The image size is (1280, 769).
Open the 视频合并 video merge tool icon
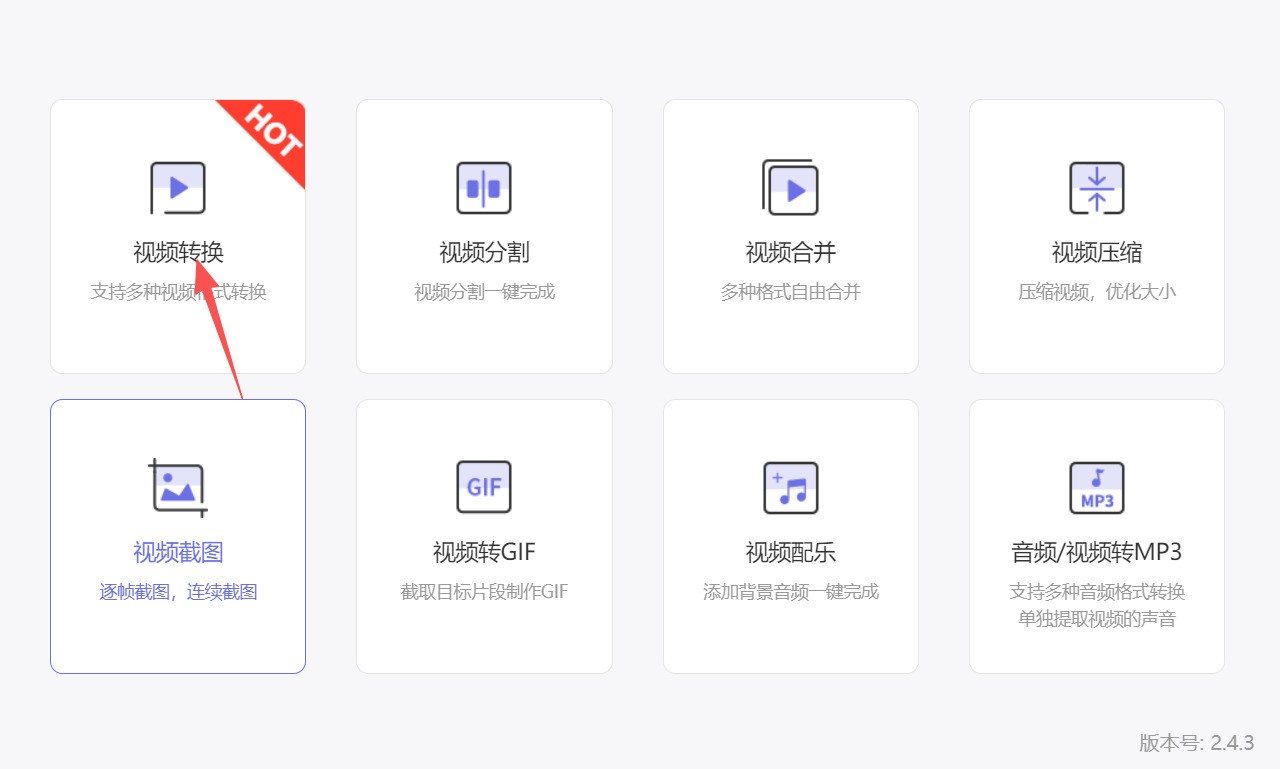coord(790,188)
